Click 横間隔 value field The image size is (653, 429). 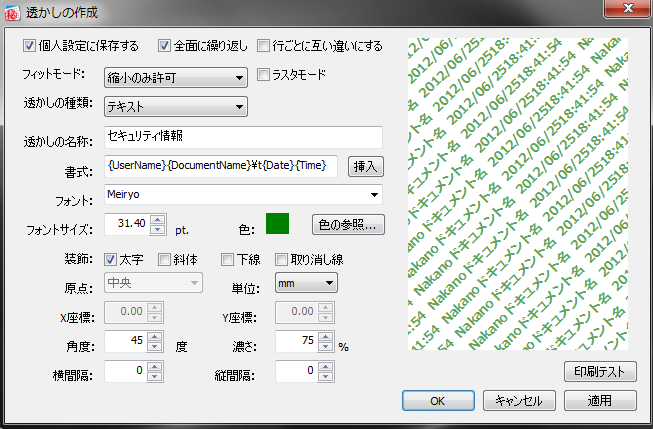point(125,371)
